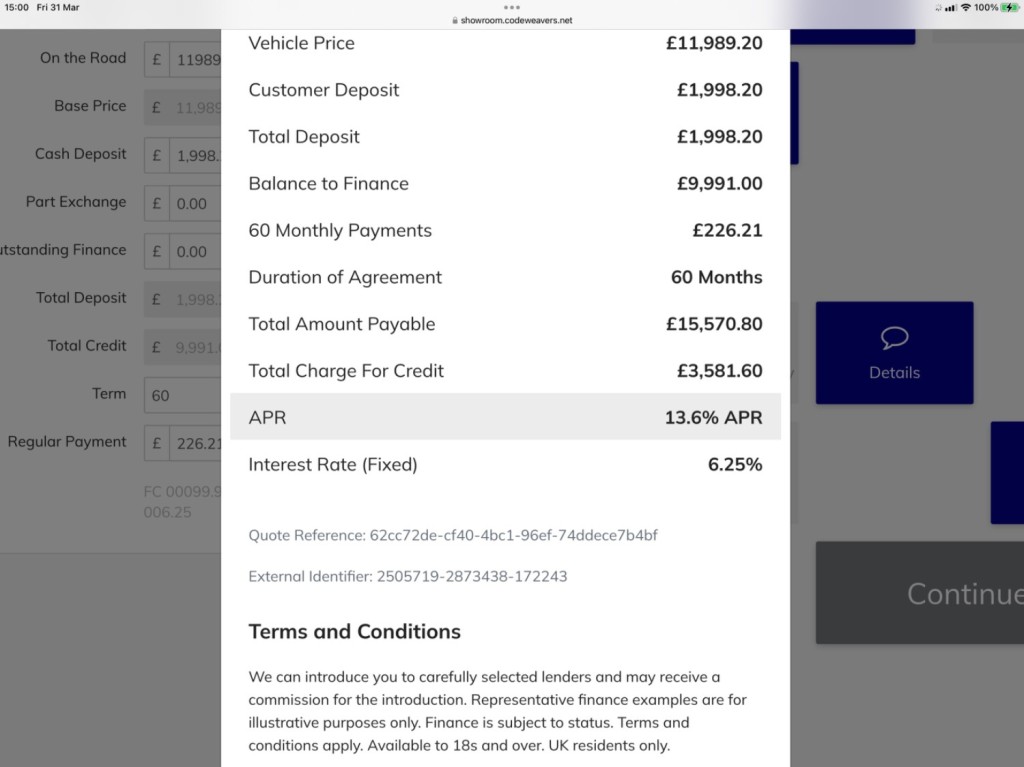
Task: Tap the pound symbol beside Cash Deposit
Action: click(x=157, y=155)
